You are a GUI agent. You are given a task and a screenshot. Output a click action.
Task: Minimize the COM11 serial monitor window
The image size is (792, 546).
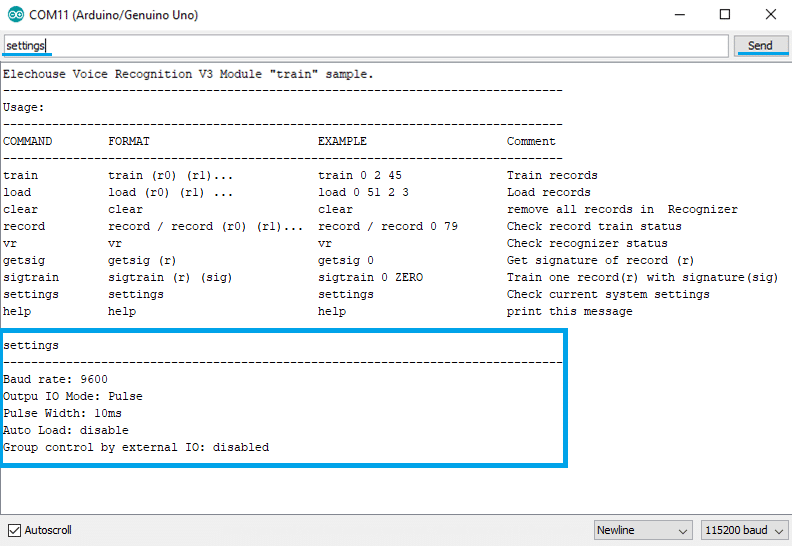click(680, 15)
